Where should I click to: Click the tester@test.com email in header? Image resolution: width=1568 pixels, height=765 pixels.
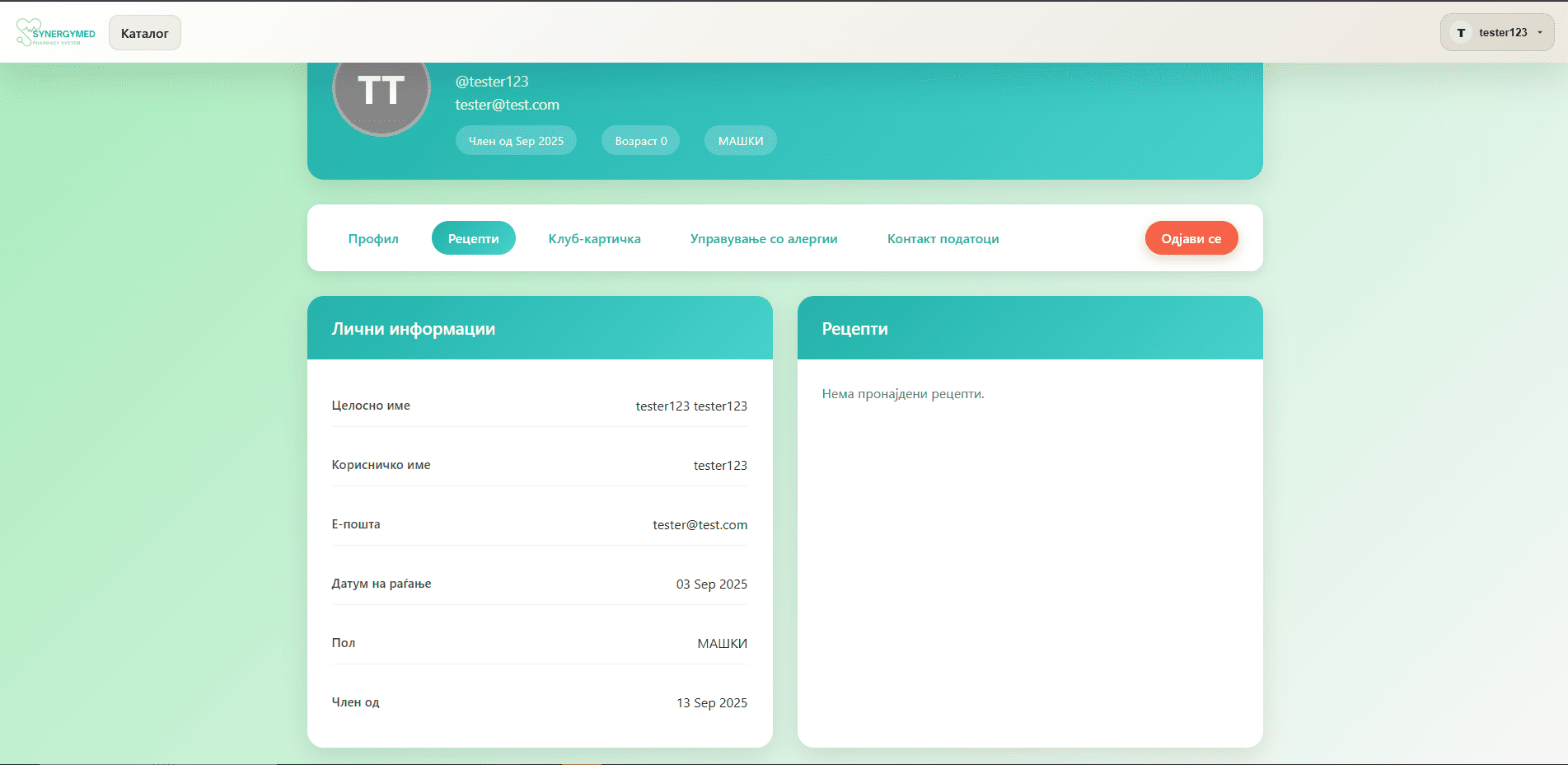tap(507, 105)
